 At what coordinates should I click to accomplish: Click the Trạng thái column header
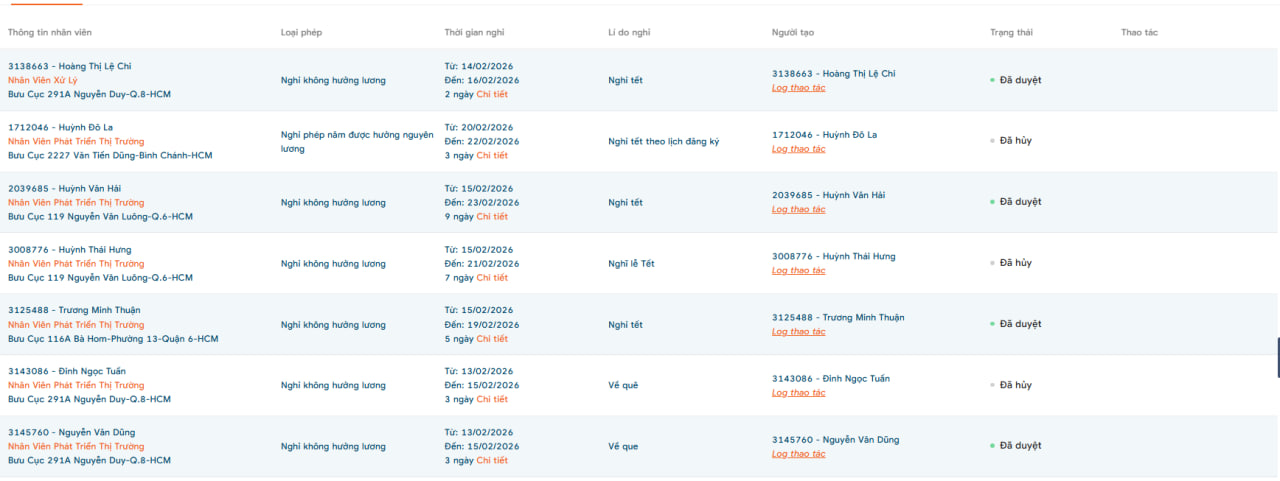point(1012,33)
